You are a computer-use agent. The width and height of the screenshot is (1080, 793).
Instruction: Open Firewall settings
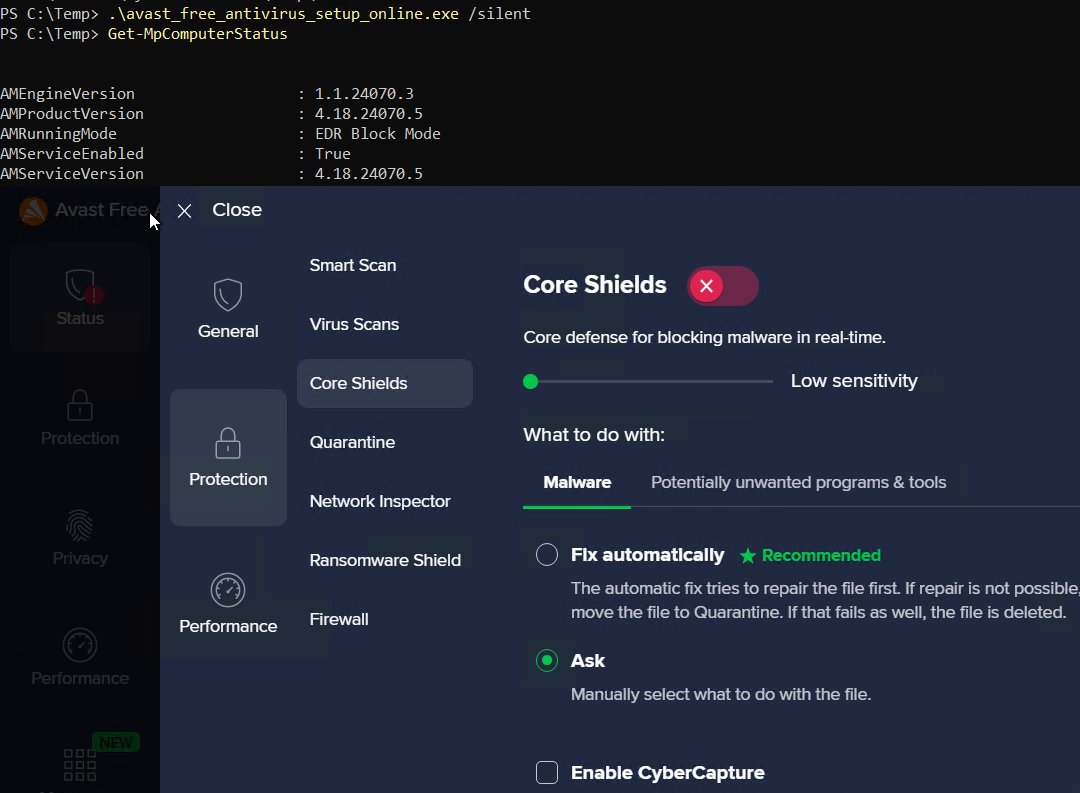(x=339, y=619)
